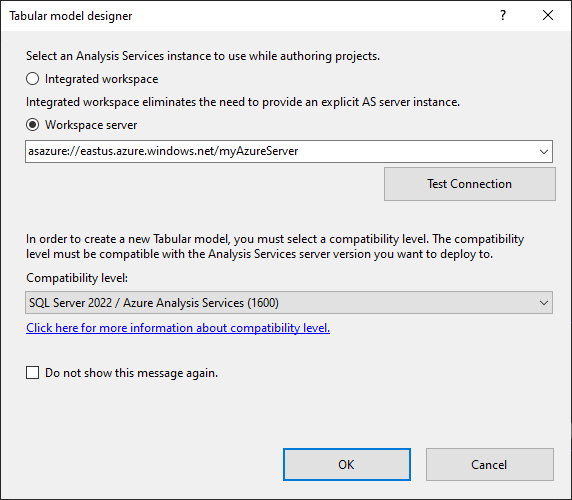Tick the Do not show this message checkbox
572x500 pixels.
[32, 373]
